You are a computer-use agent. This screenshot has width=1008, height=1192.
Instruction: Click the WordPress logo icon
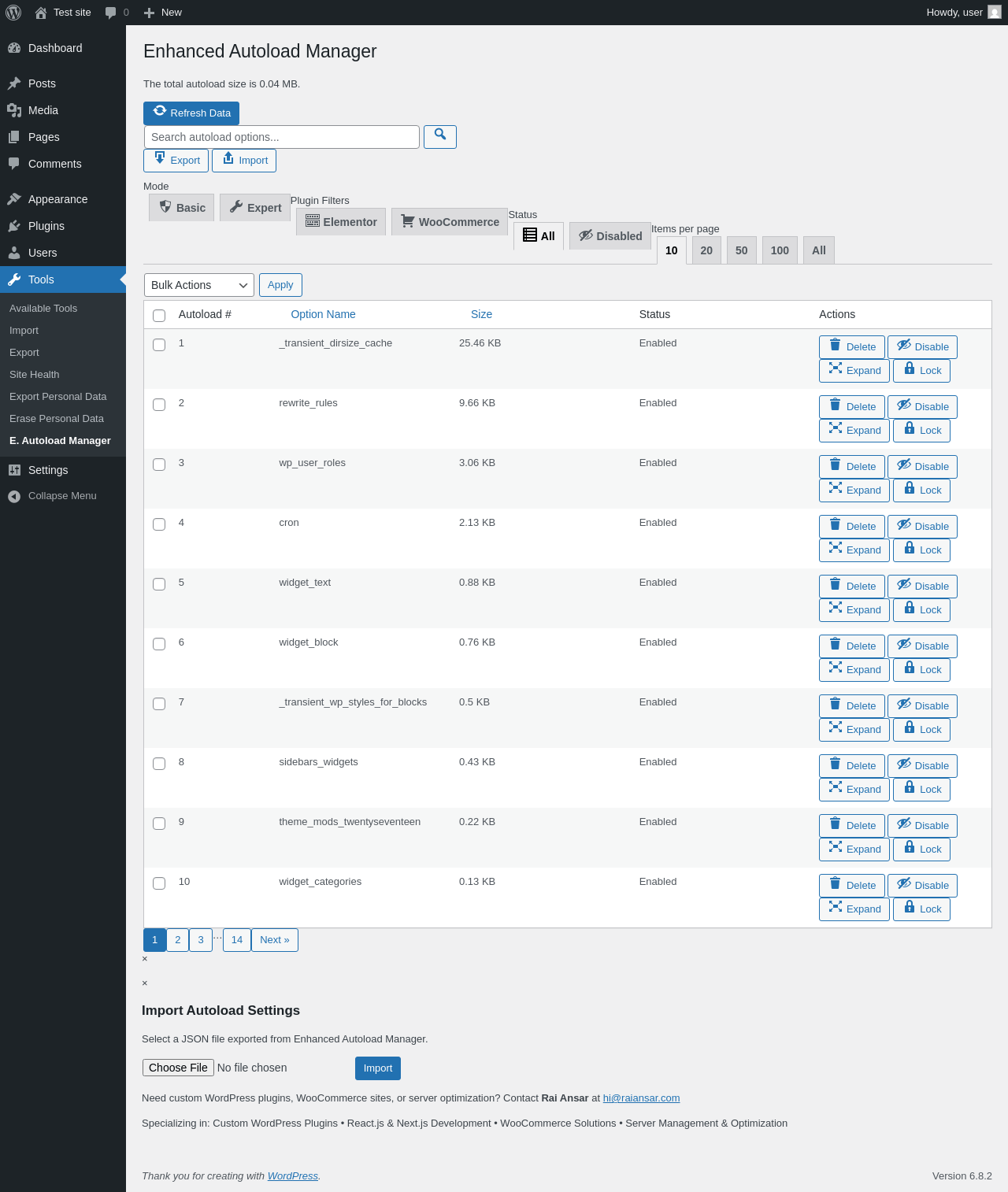coord(13,13)
